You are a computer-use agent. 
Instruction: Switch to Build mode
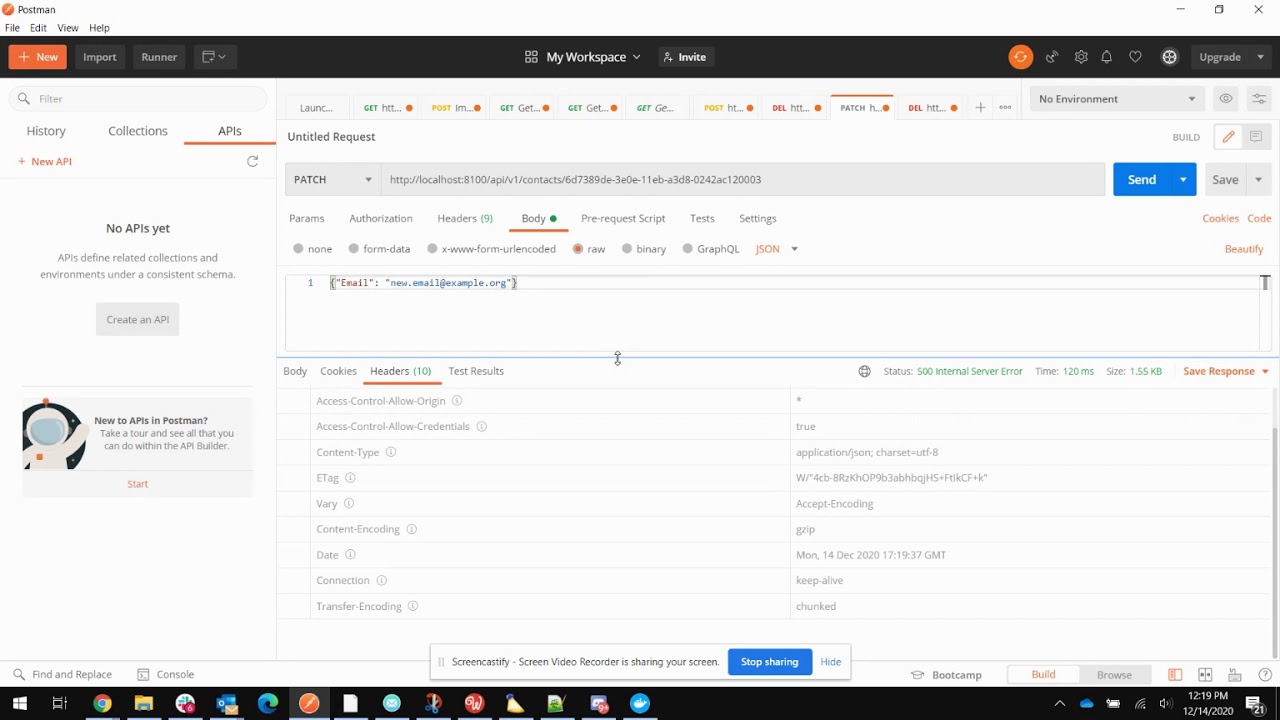(x=1043, y=675)
